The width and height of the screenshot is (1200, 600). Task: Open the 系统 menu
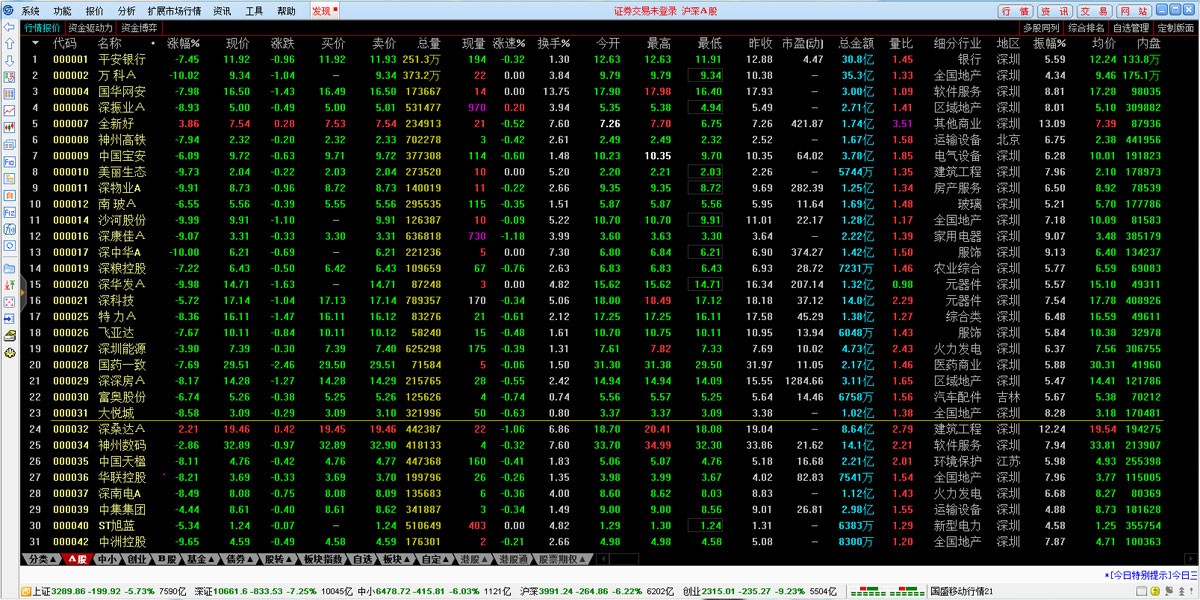[30, 11]
